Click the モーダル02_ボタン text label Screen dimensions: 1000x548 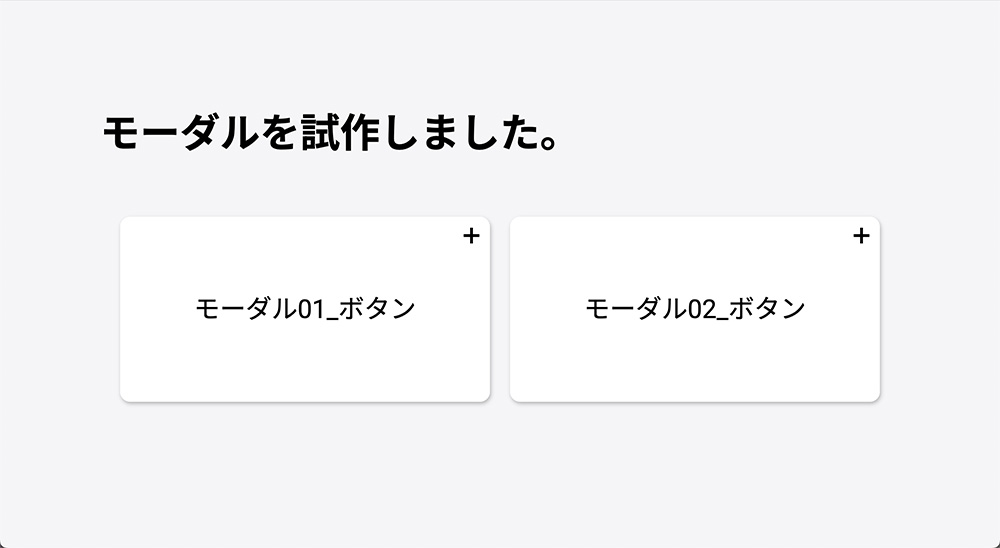pyautogui.click(x=695, y=309)
